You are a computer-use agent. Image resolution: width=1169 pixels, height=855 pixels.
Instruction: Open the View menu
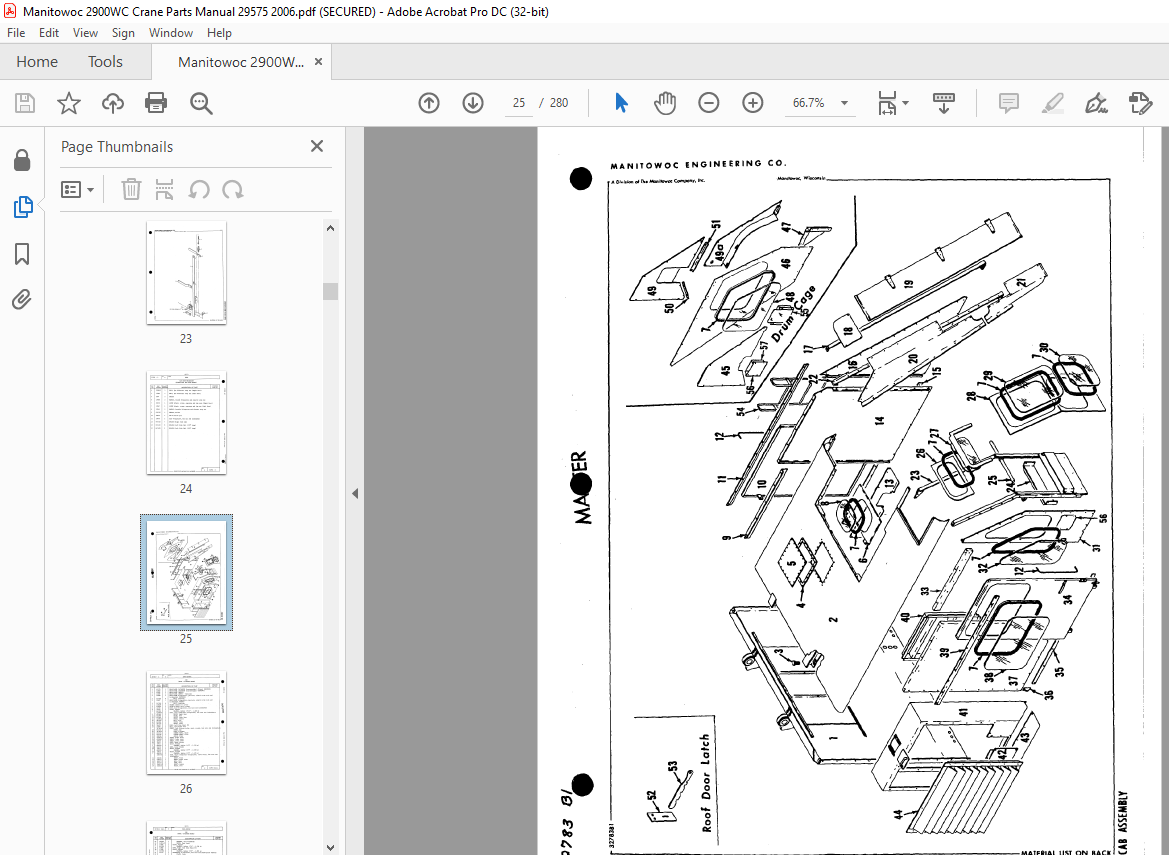[85, 33]
